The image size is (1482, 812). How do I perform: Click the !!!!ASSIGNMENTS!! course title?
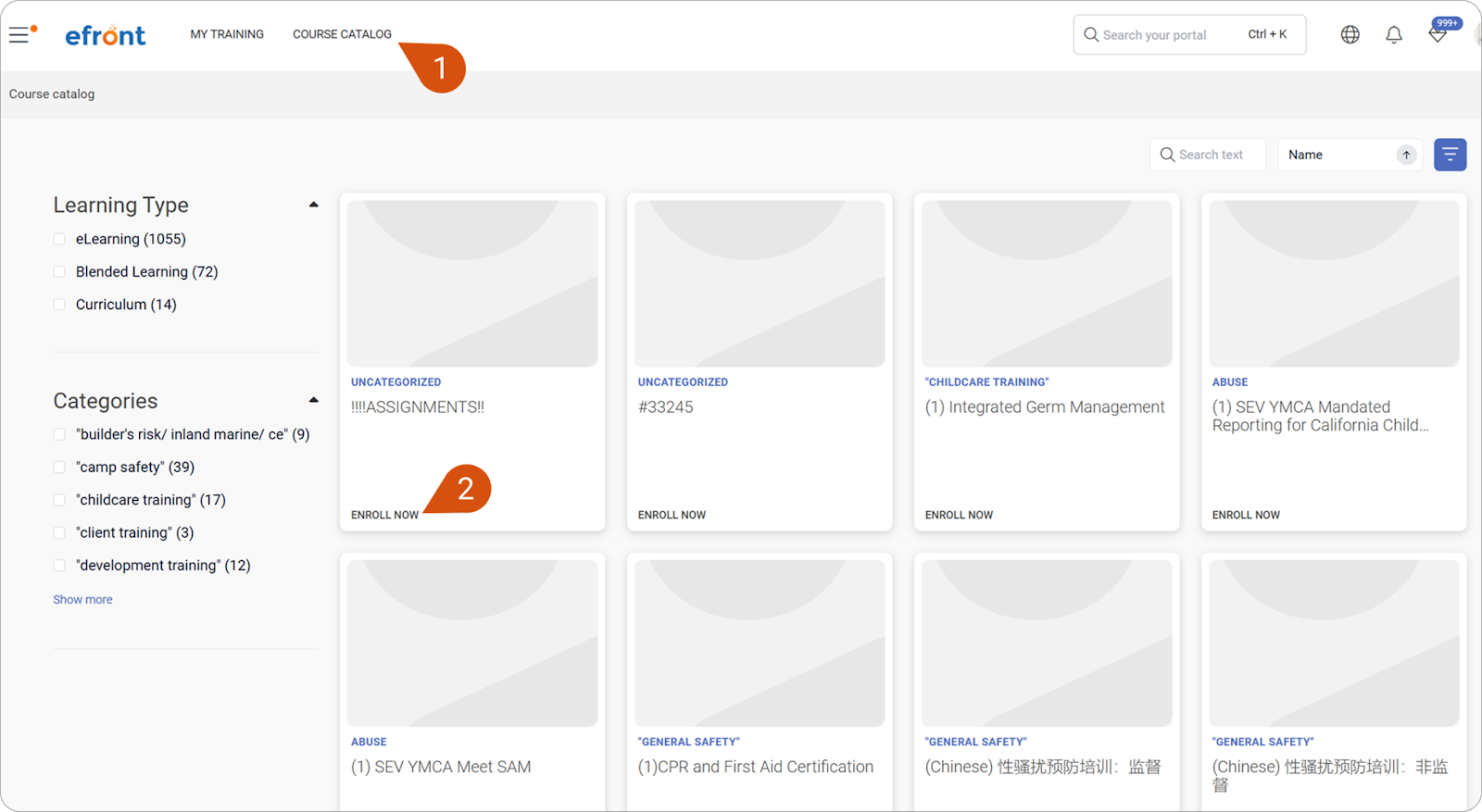(418, 407)
